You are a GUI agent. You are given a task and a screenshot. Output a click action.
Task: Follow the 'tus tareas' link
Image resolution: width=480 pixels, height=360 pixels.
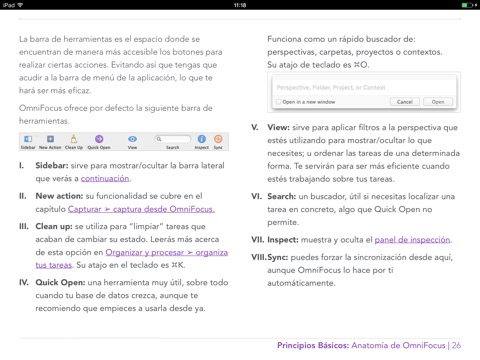pos(54,265)
